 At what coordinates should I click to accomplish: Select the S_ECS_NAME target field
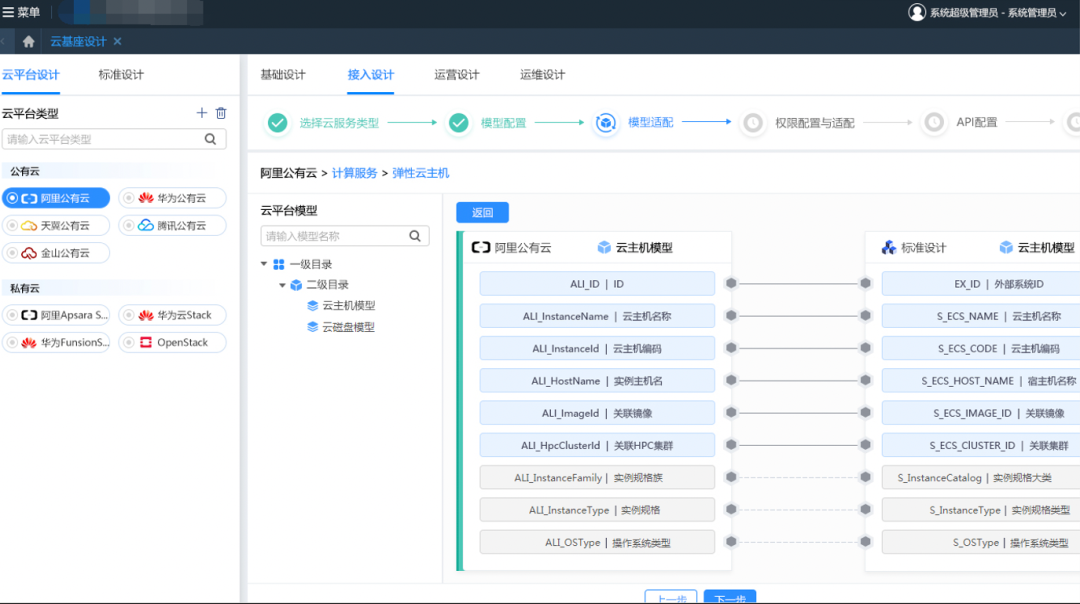981,316
